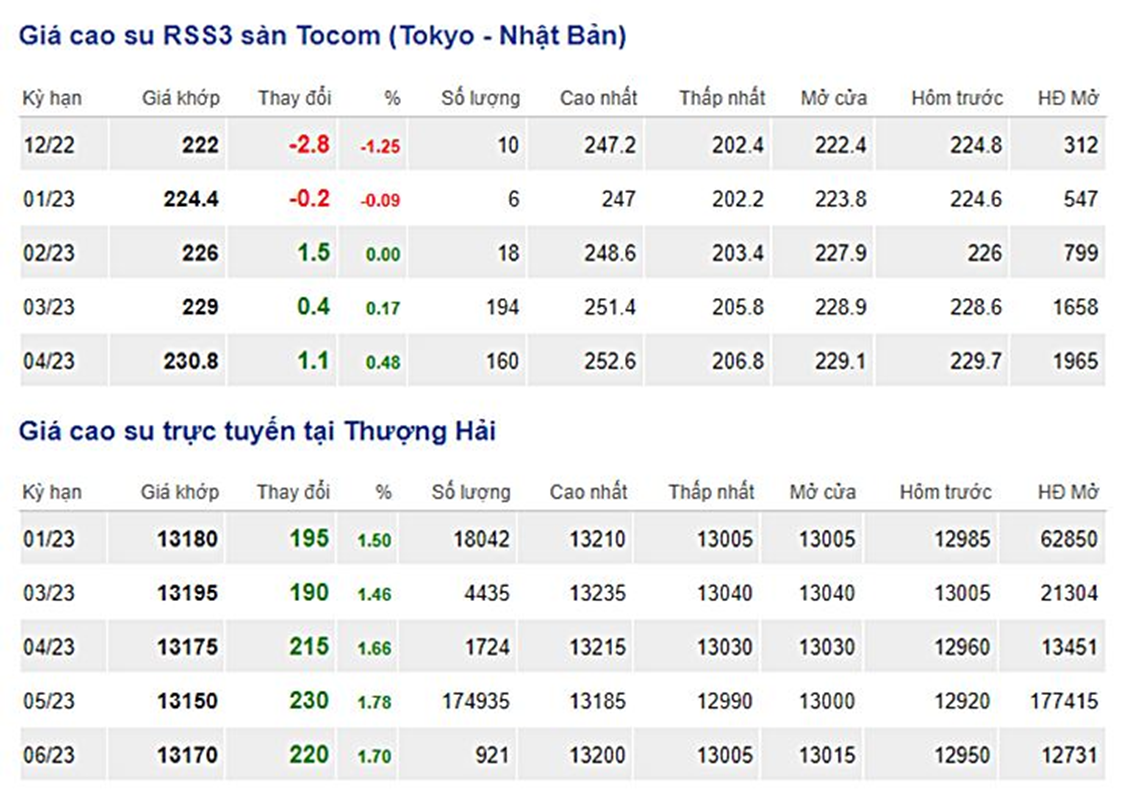Click the 05/23 volume 174935 cell
This screenshot has width=1126, height=796.
coord(475,700)
